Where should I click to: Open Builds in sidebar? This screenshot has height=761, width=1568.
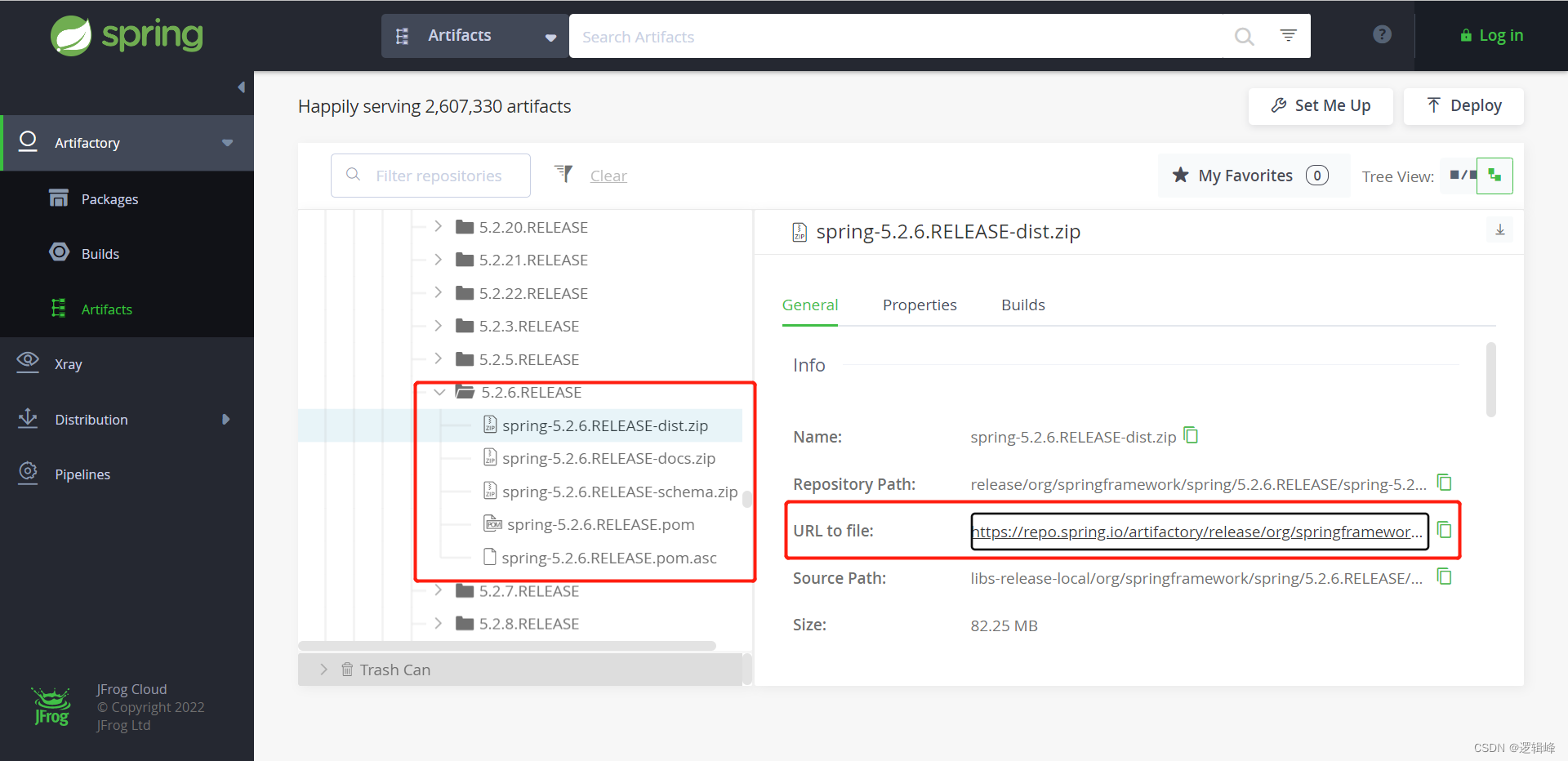click(100, 254)
